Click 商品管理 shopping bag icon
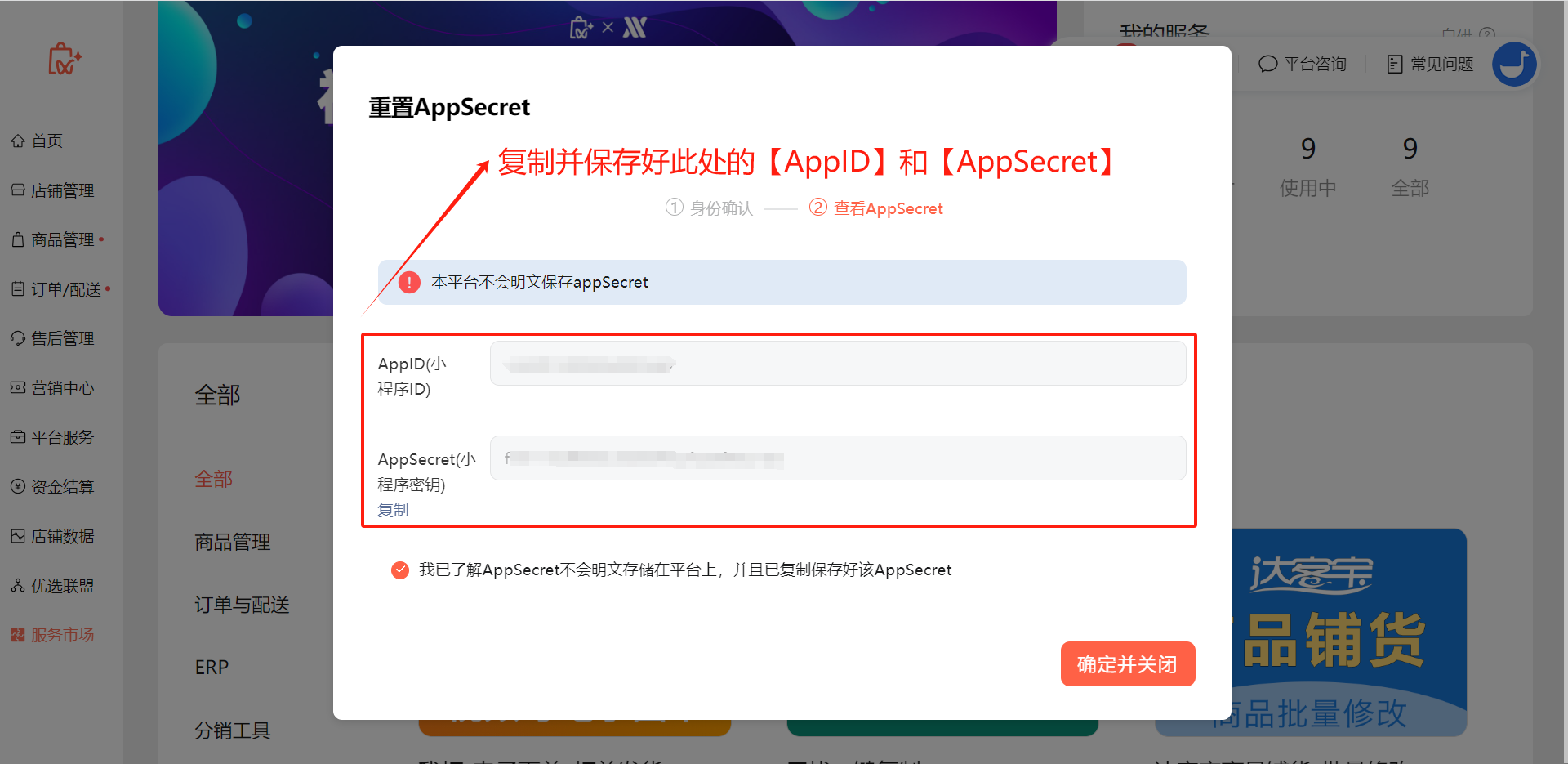The height and width of the screenshot is (764, 1568). click(x=18, y=239)
